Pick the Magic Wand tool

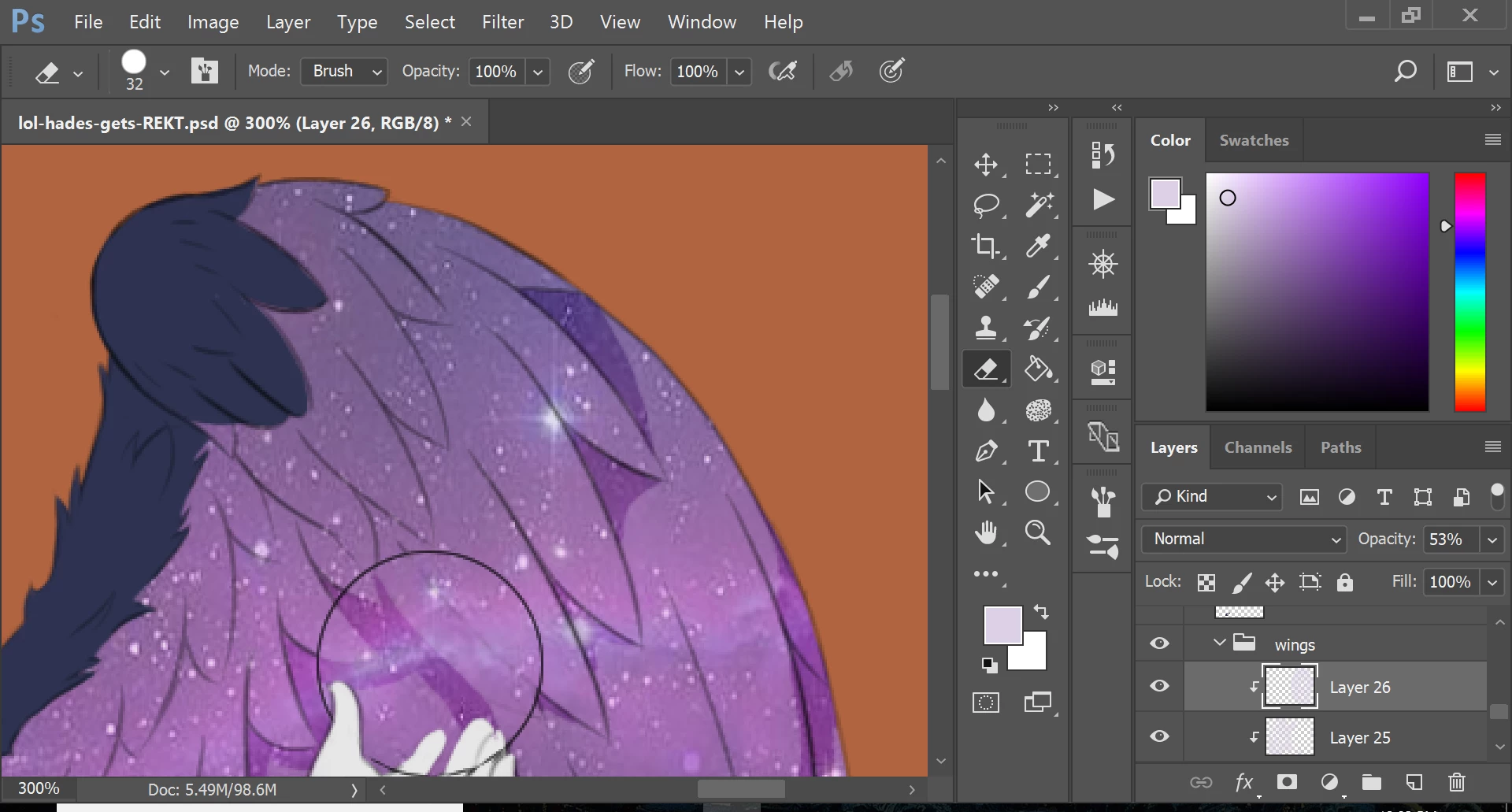(x=1038, y=205)
